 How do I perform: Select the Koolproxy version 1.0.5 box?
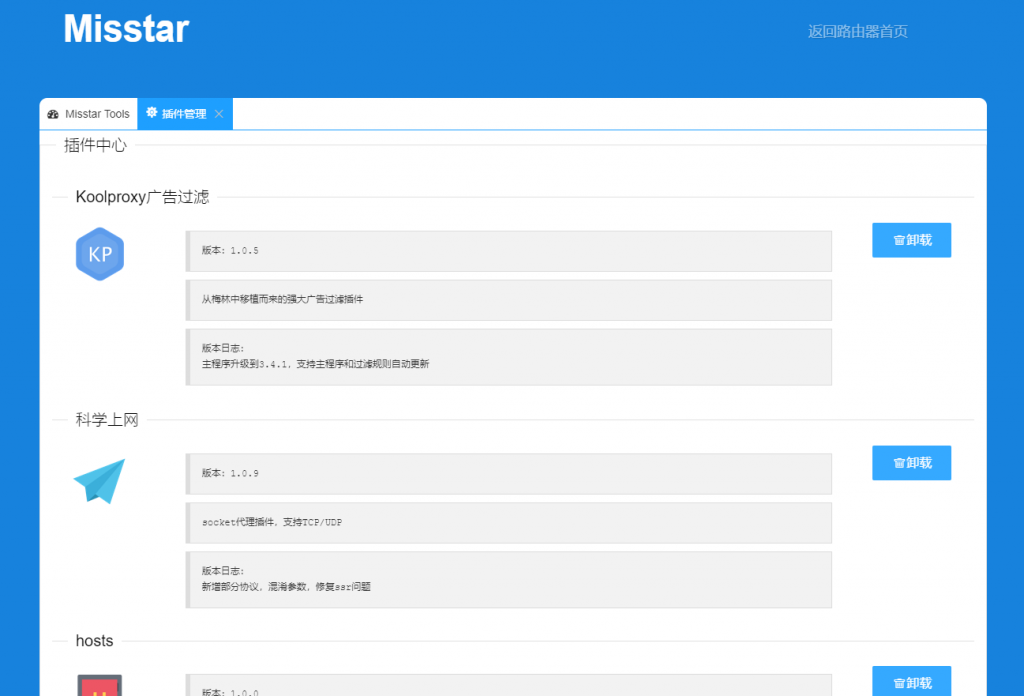(x=508, y=251)
